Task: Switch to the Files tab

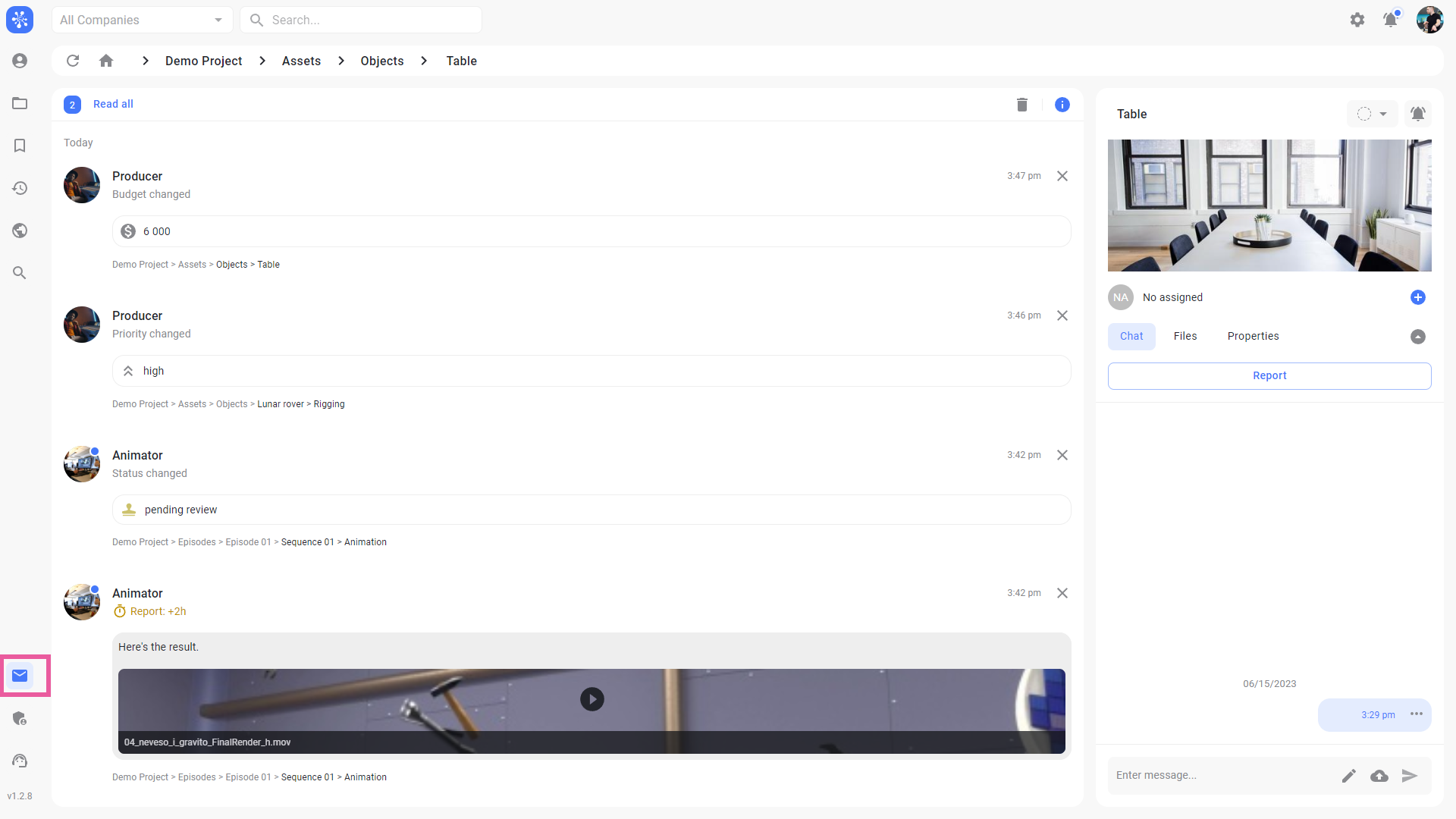Action: point(1185,336)
